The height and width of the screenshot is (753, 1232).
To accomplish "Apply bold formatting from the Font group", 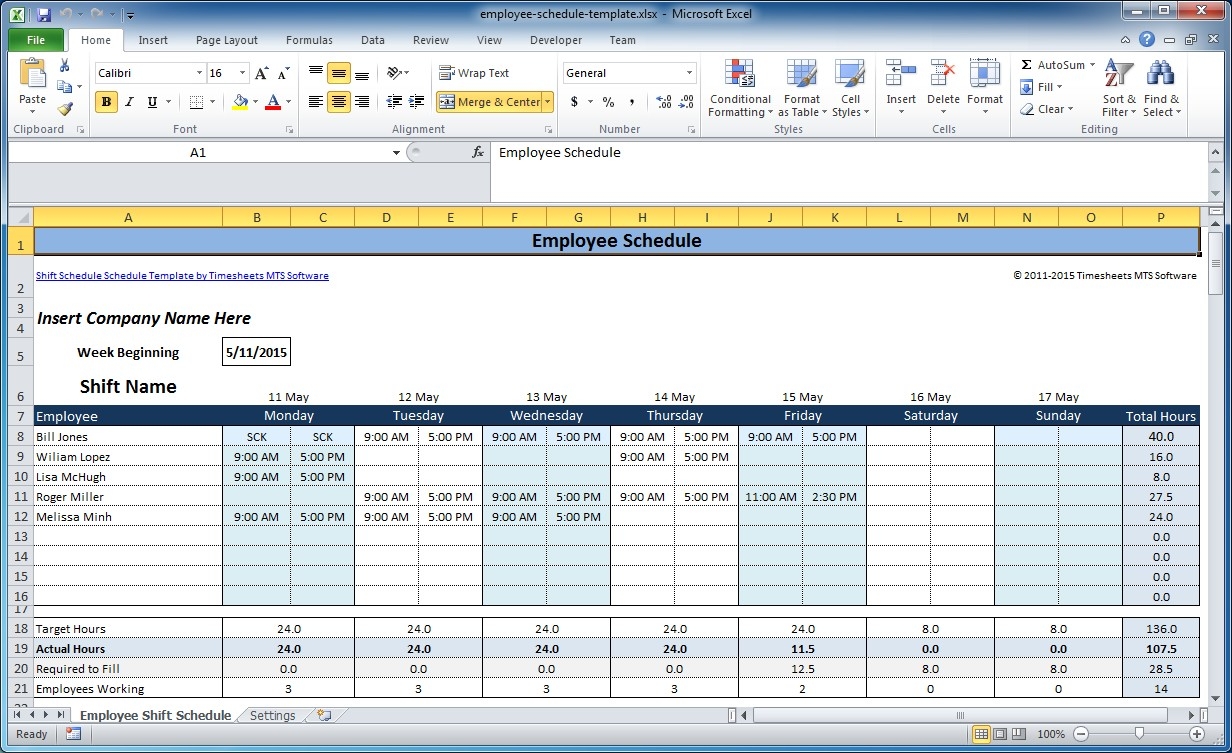I will point(105,102).
